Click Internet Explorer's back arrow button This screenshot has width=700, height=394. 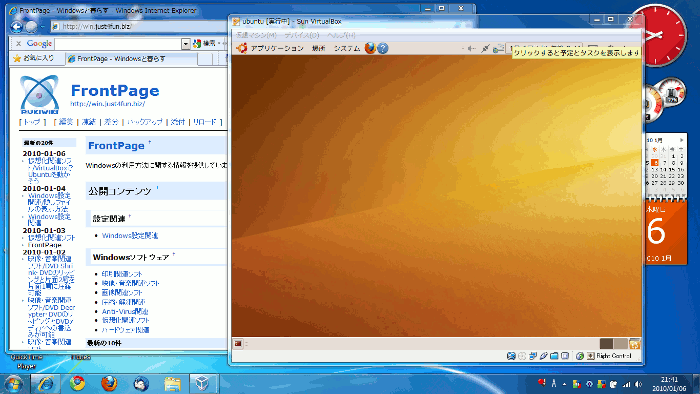(17, 27)
